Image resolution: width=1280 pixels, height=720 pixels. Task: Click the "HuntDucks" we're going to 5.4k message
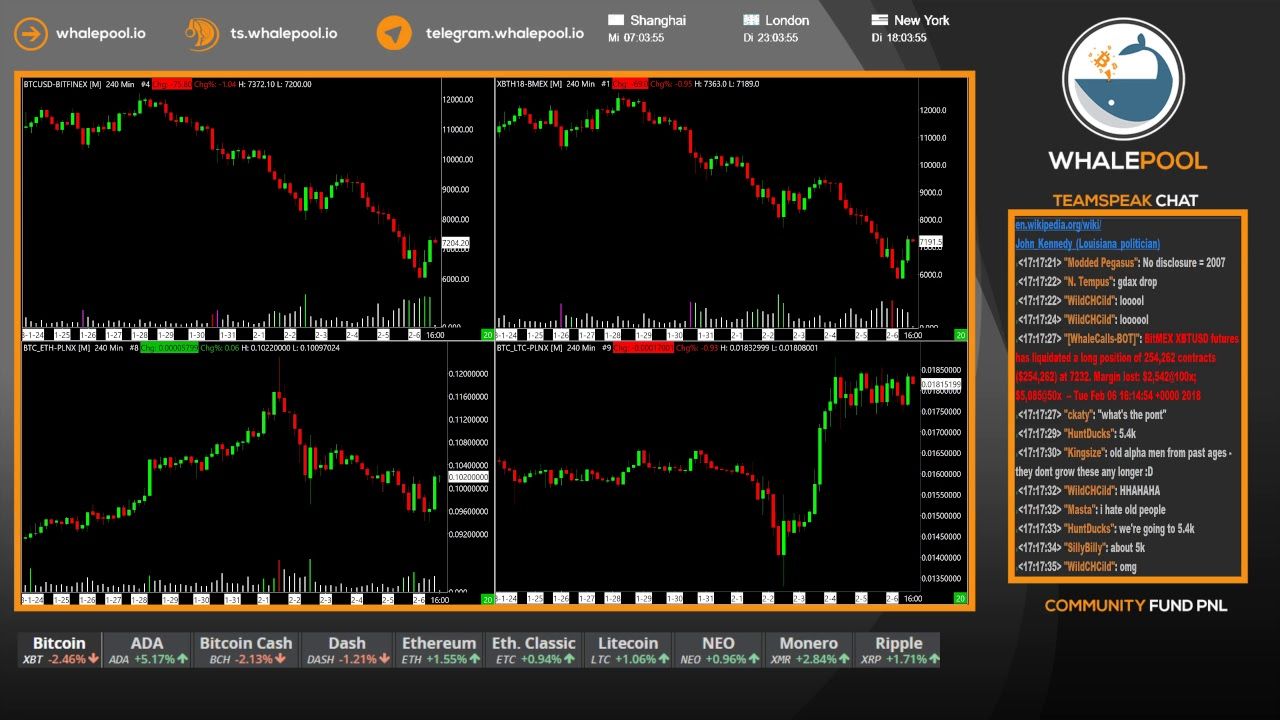pos(1106,529)
